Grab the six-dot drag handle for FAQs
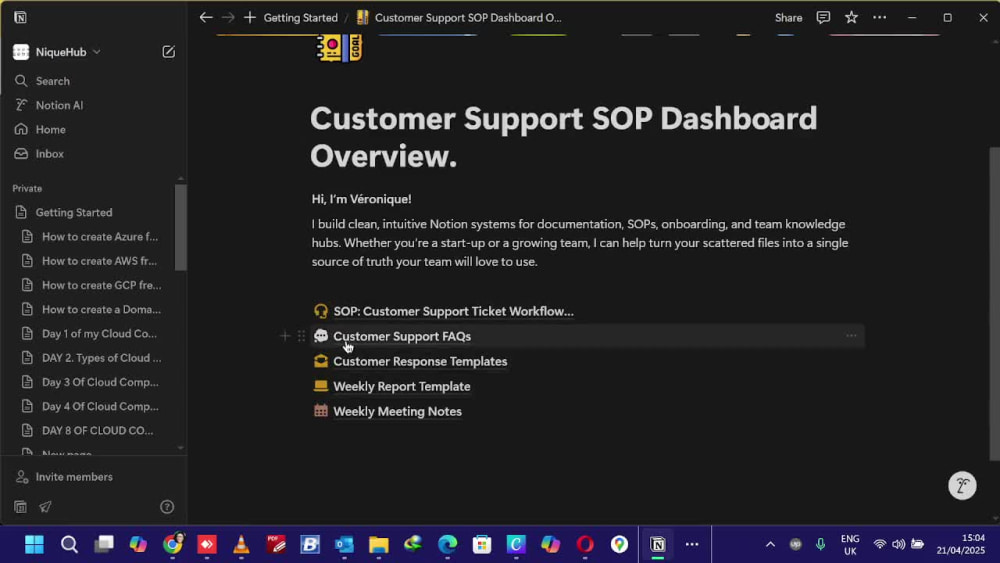1000x563 pixels. 301,336
